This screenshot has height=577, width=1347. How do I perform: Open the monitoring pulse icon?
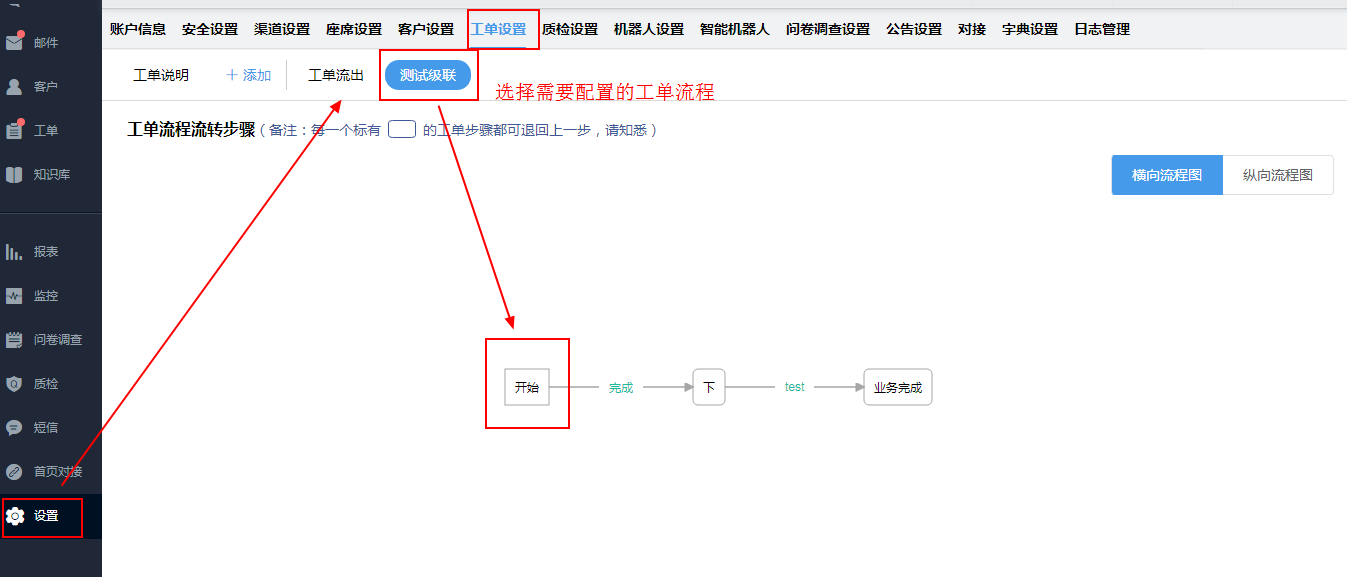(x=14, y=296)
